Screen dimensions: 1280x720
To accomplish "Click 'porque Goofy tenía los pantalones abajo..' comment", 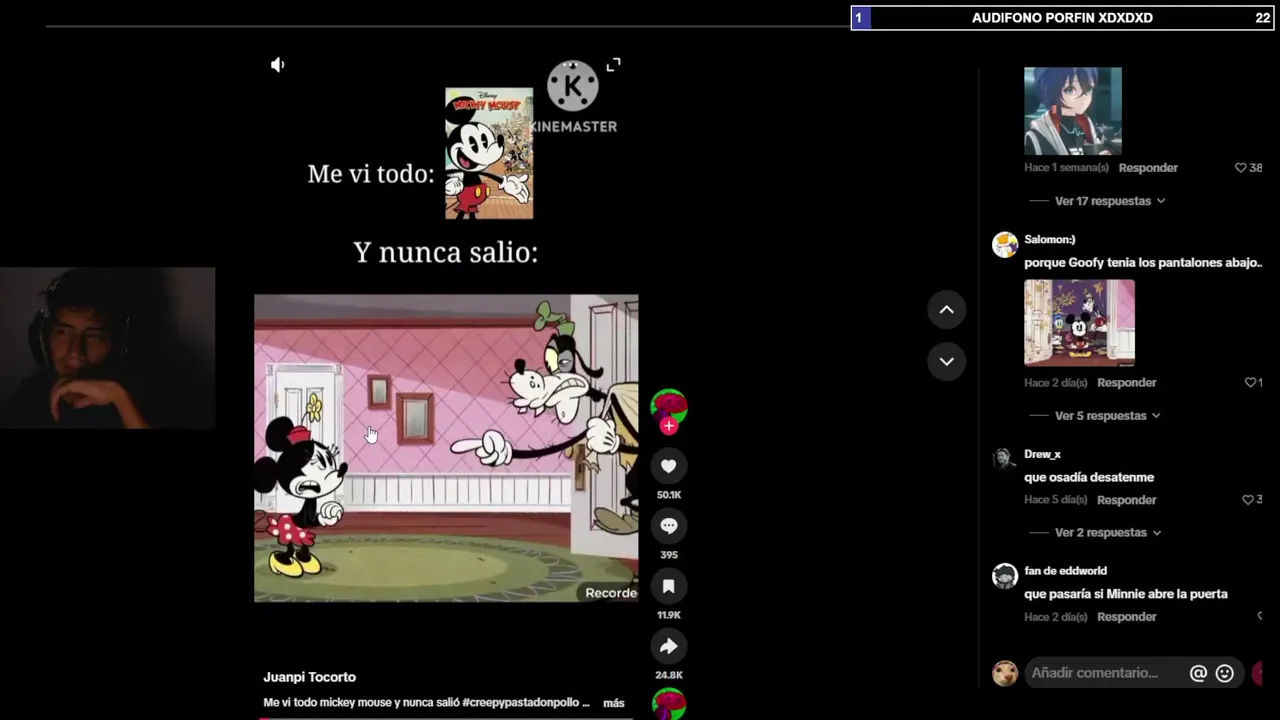I will coord(1143,263).
